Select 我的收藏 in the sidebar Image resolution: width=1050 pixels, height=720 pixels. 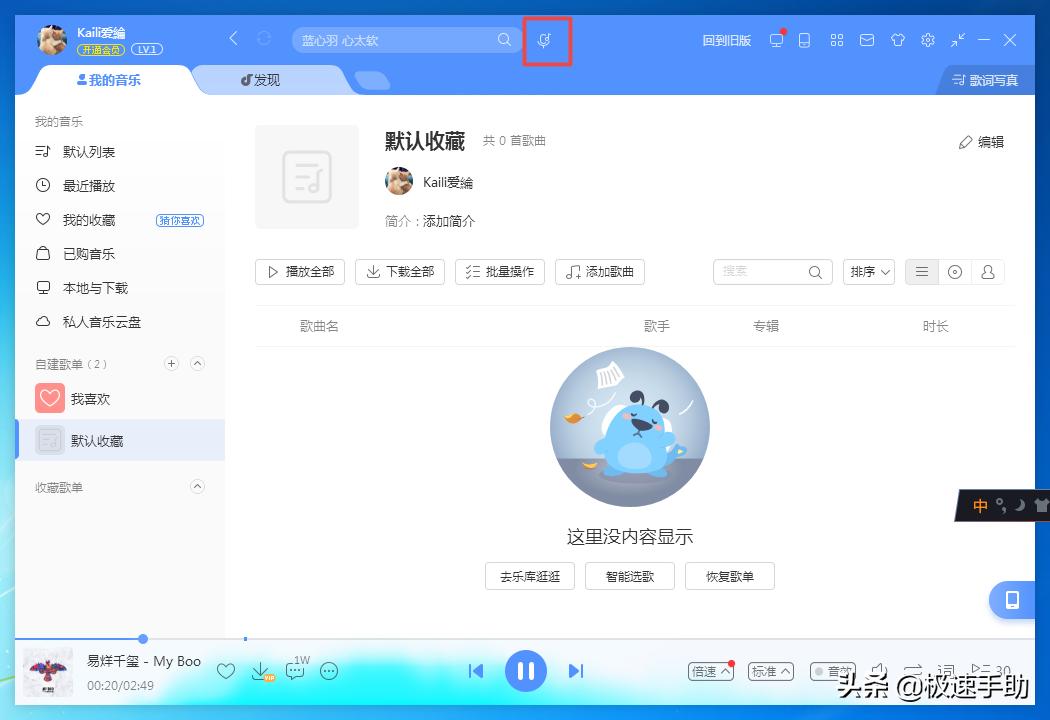[90, 219]
